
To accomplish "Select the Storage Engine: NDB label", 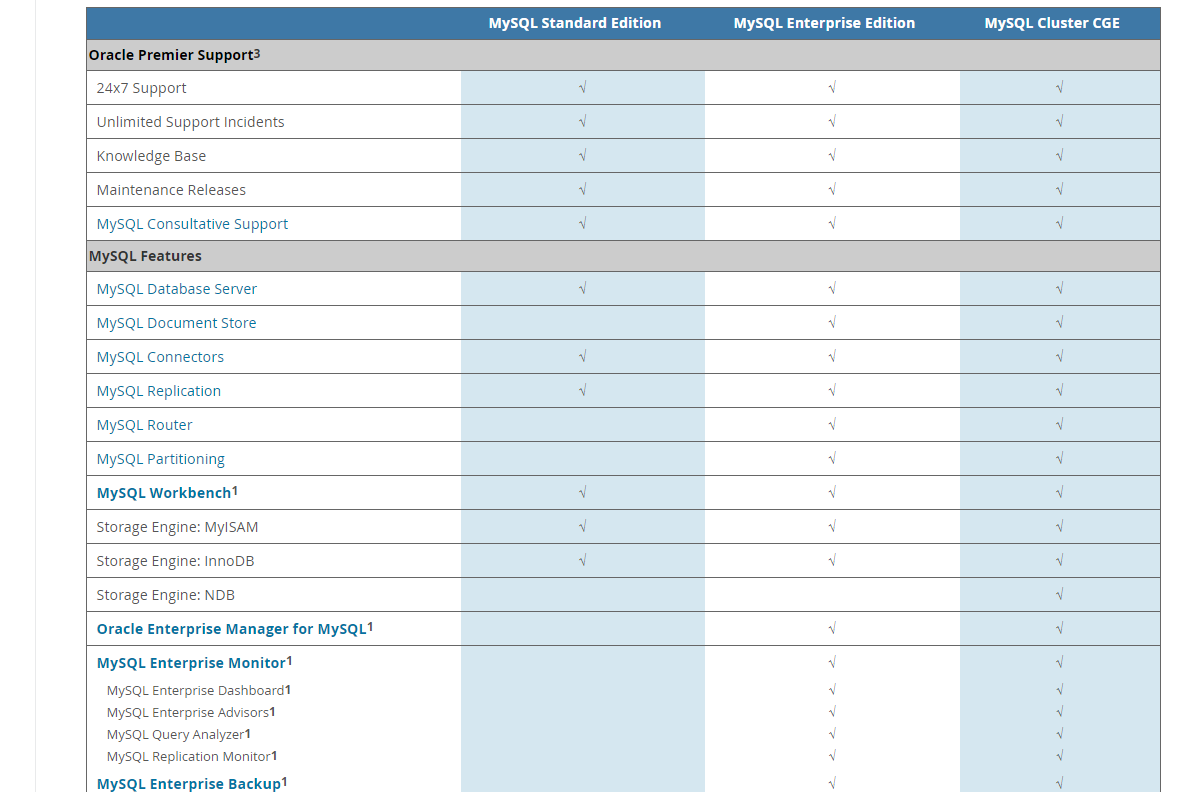I will click(166, 595).
